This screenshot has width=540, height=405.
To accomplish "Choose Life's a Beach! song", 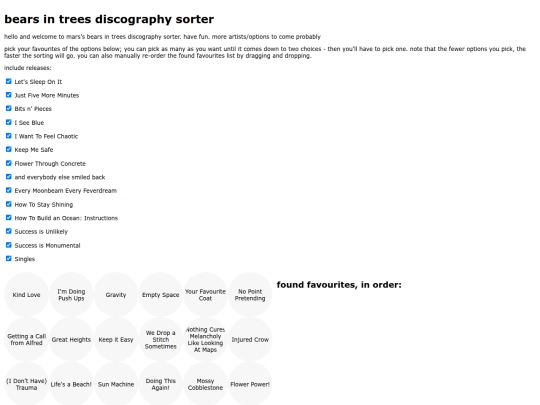I will coord(71,384).
